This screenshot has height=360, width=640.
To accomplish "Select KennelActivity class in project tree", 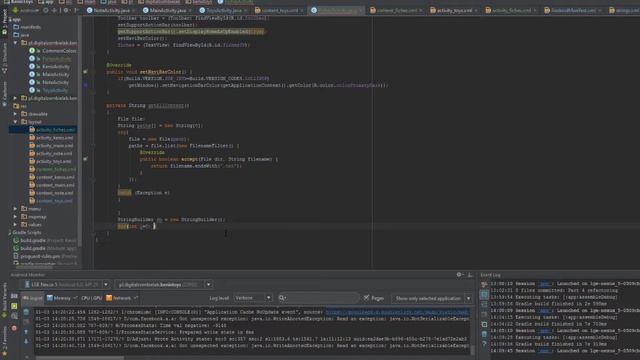I will (x=56, y=67).
